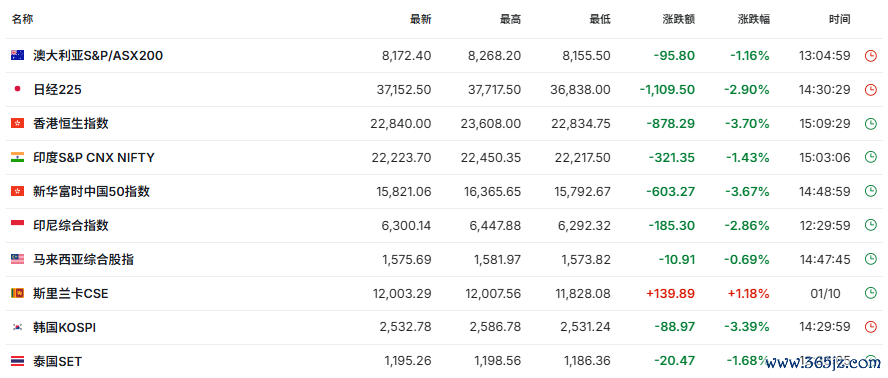This screenshot has height=378, width=888.
Task: Sort by the 涨跌幅 column header
Action: pos(754,19)
